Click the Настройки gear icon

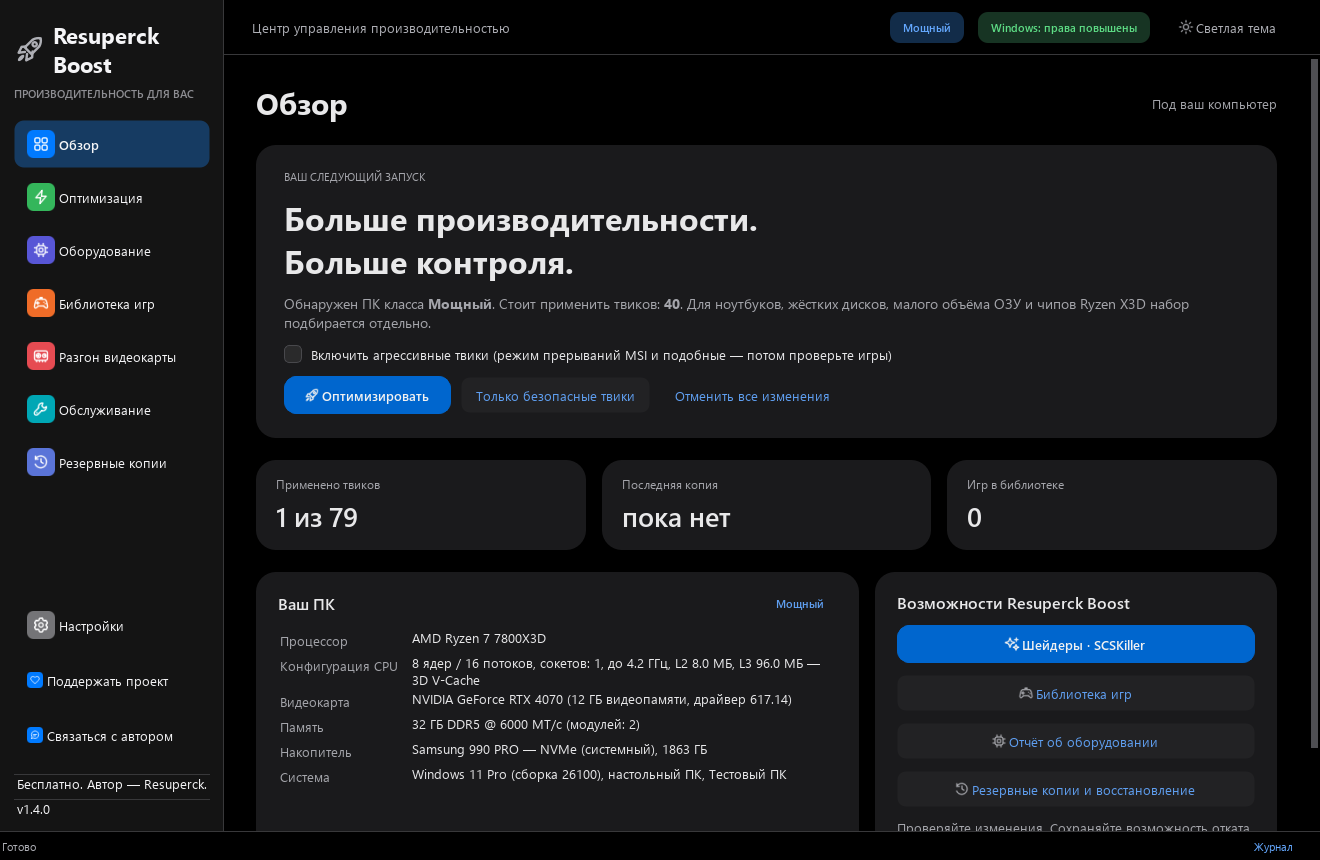click(41, 626)
